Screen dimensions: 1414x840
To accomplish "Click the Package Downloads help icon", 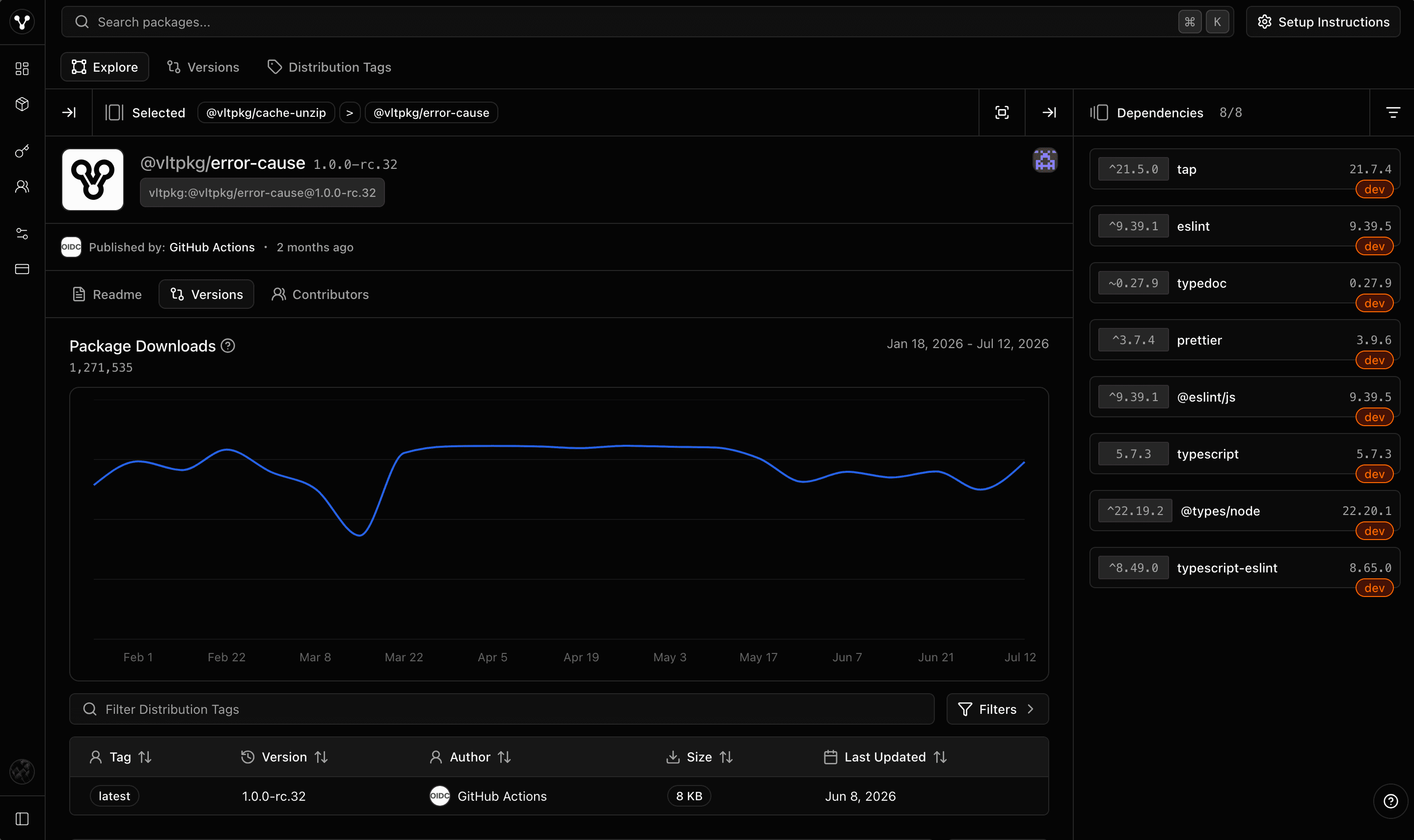I will point(228,346).
